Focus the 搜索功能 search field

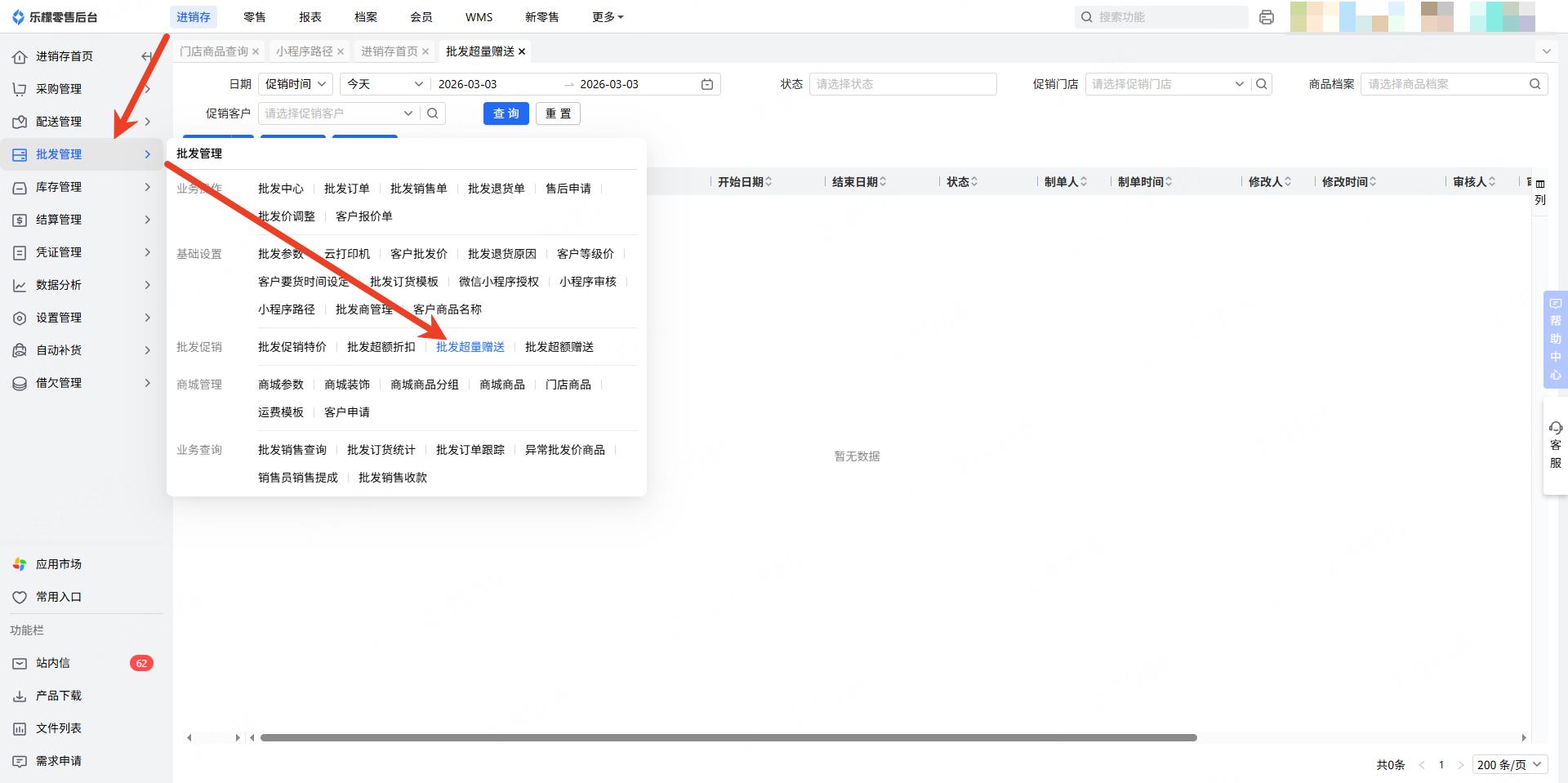point(1162,17)
